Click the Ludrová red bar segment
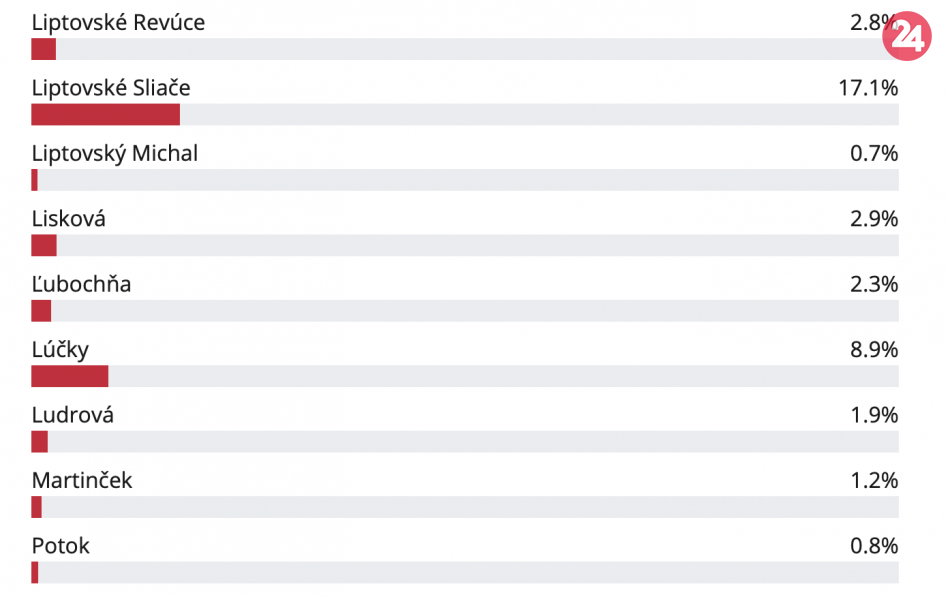The image size is (950, 597). click(x=39, y=442)
